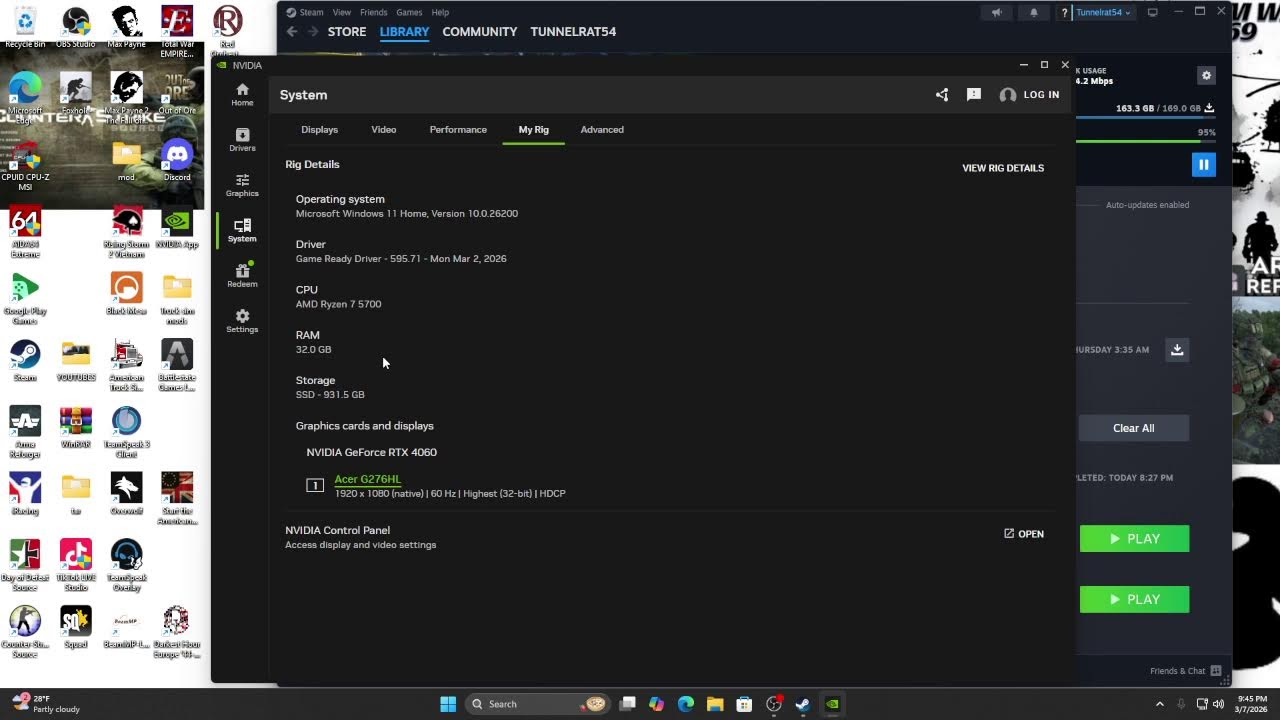Open the Games menu in Steam
Image resolution: width=1280 pixels, height=720 pixels.
(409, 12)
